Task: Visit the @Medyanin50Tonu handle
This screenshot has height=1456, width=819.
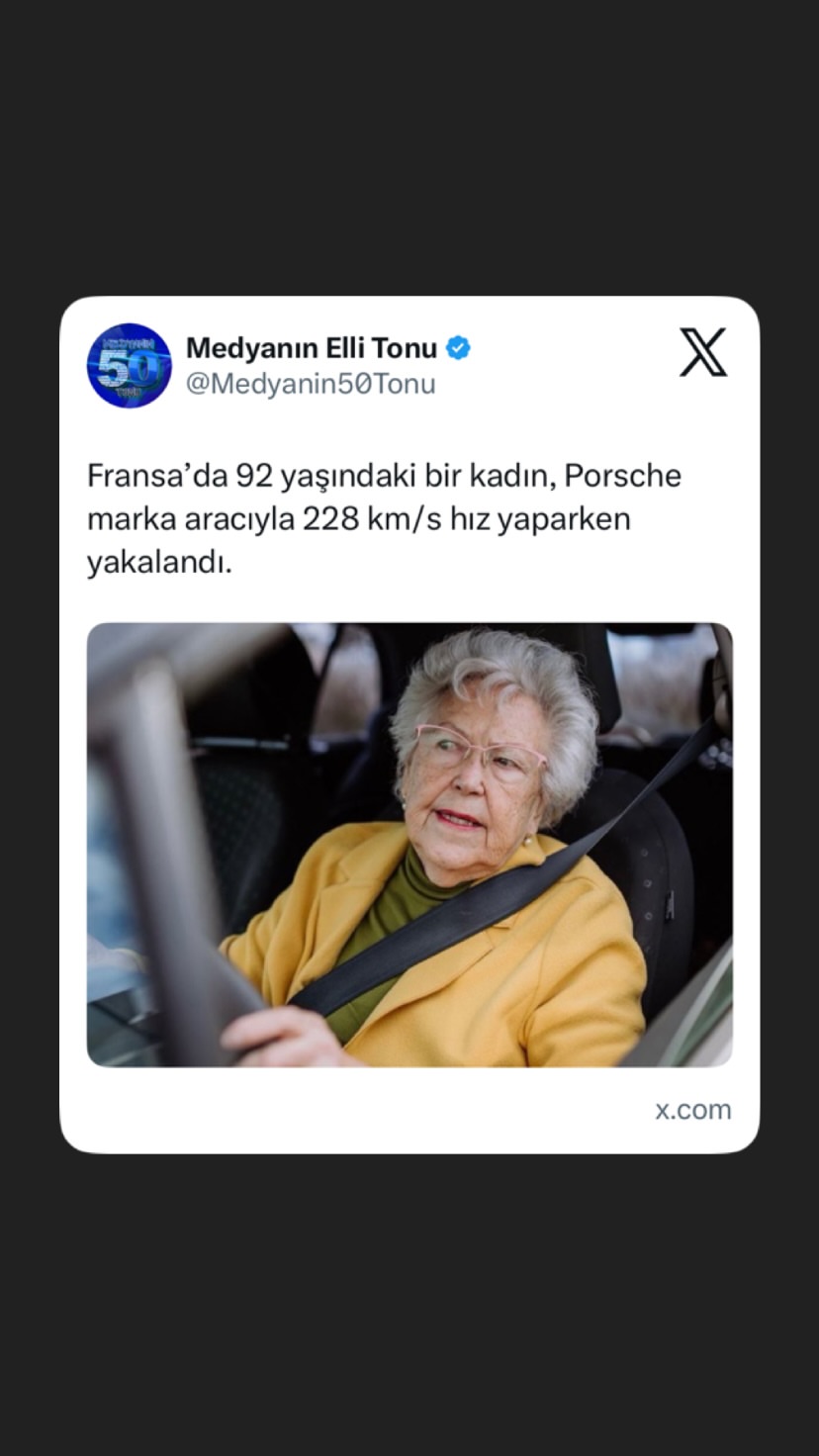Action: point(311,384)
